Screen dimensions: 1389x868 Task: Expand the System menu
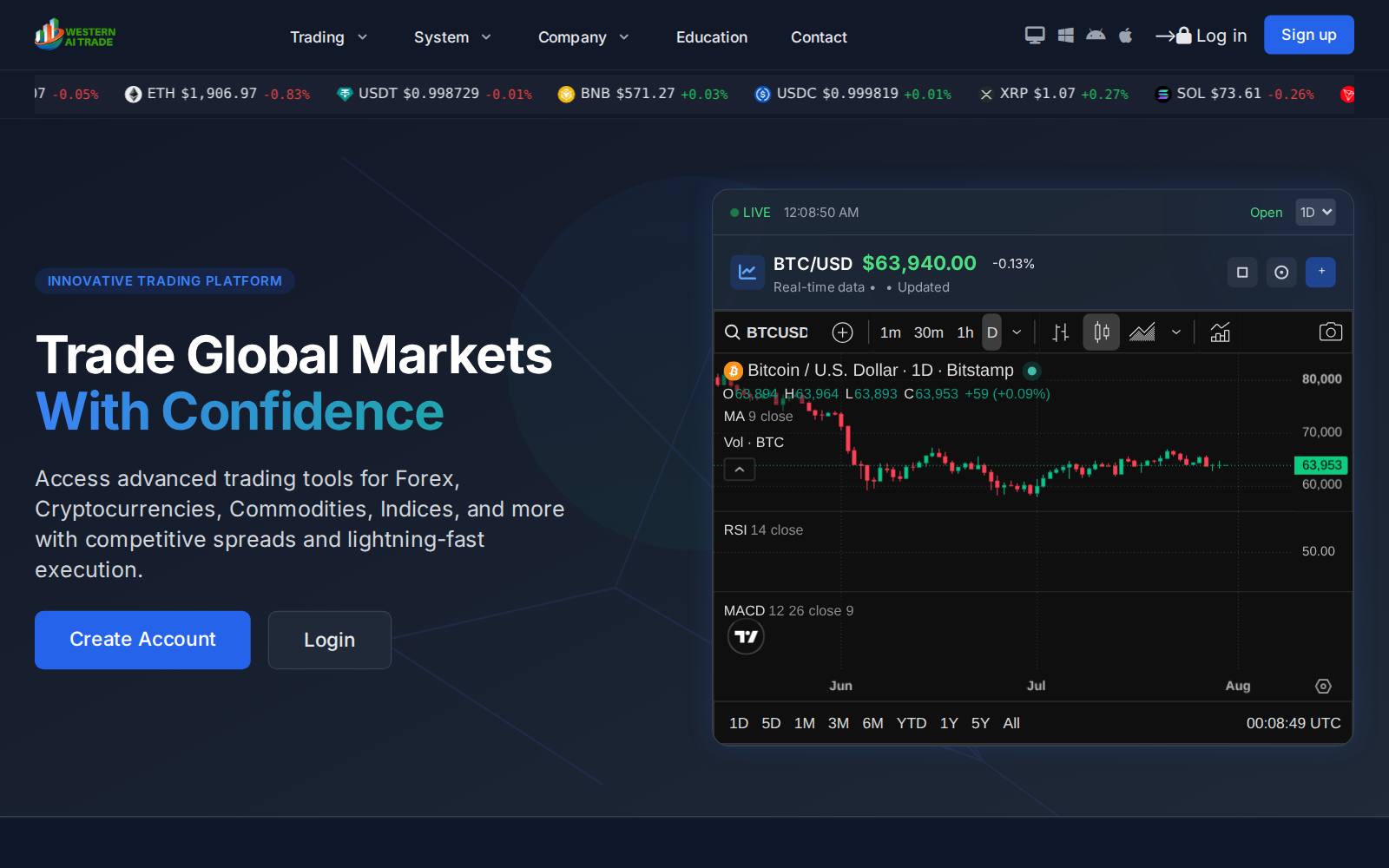453,37
